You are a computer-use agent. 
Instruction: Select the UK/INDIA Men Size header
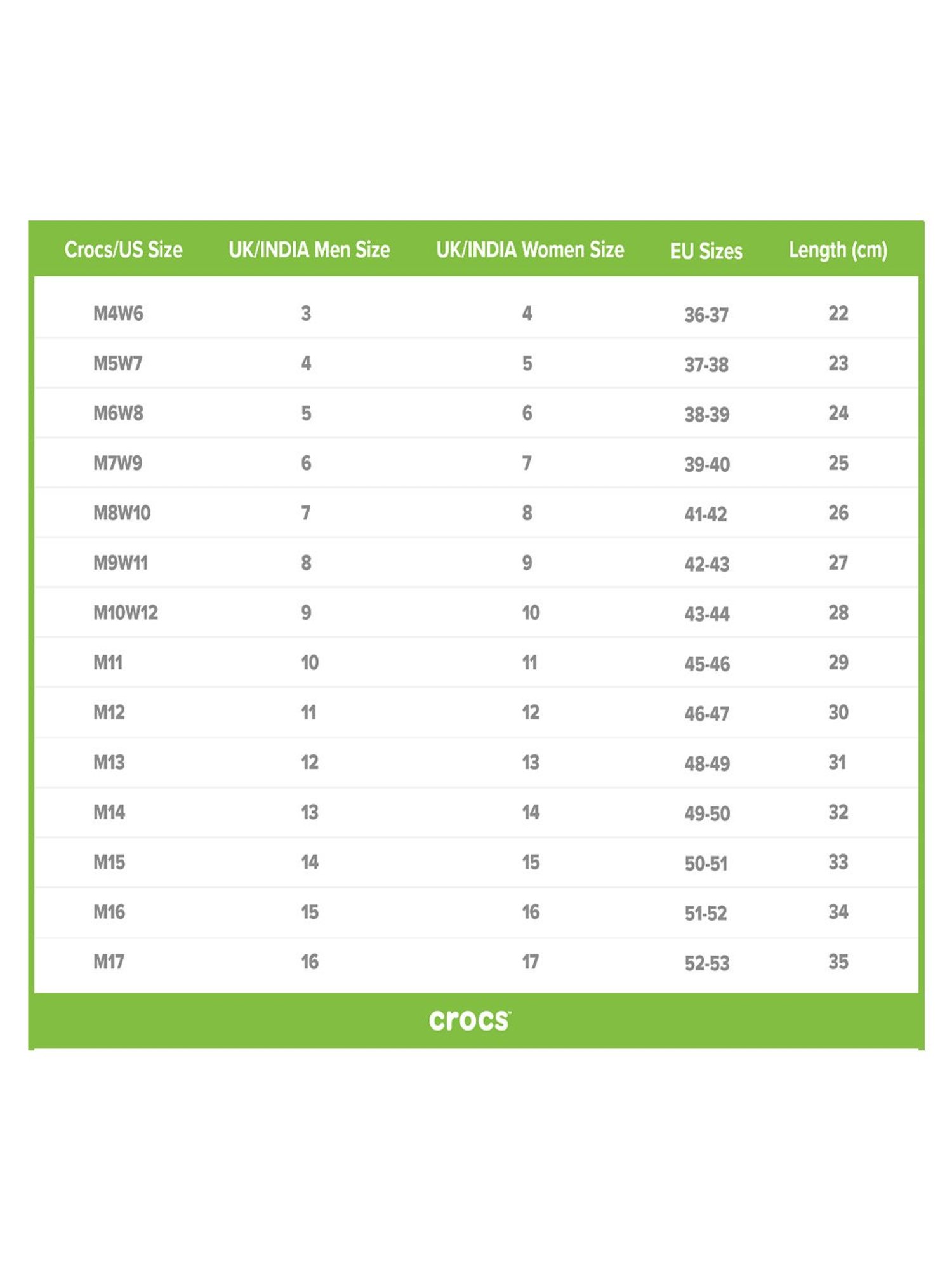click(309, 250)
